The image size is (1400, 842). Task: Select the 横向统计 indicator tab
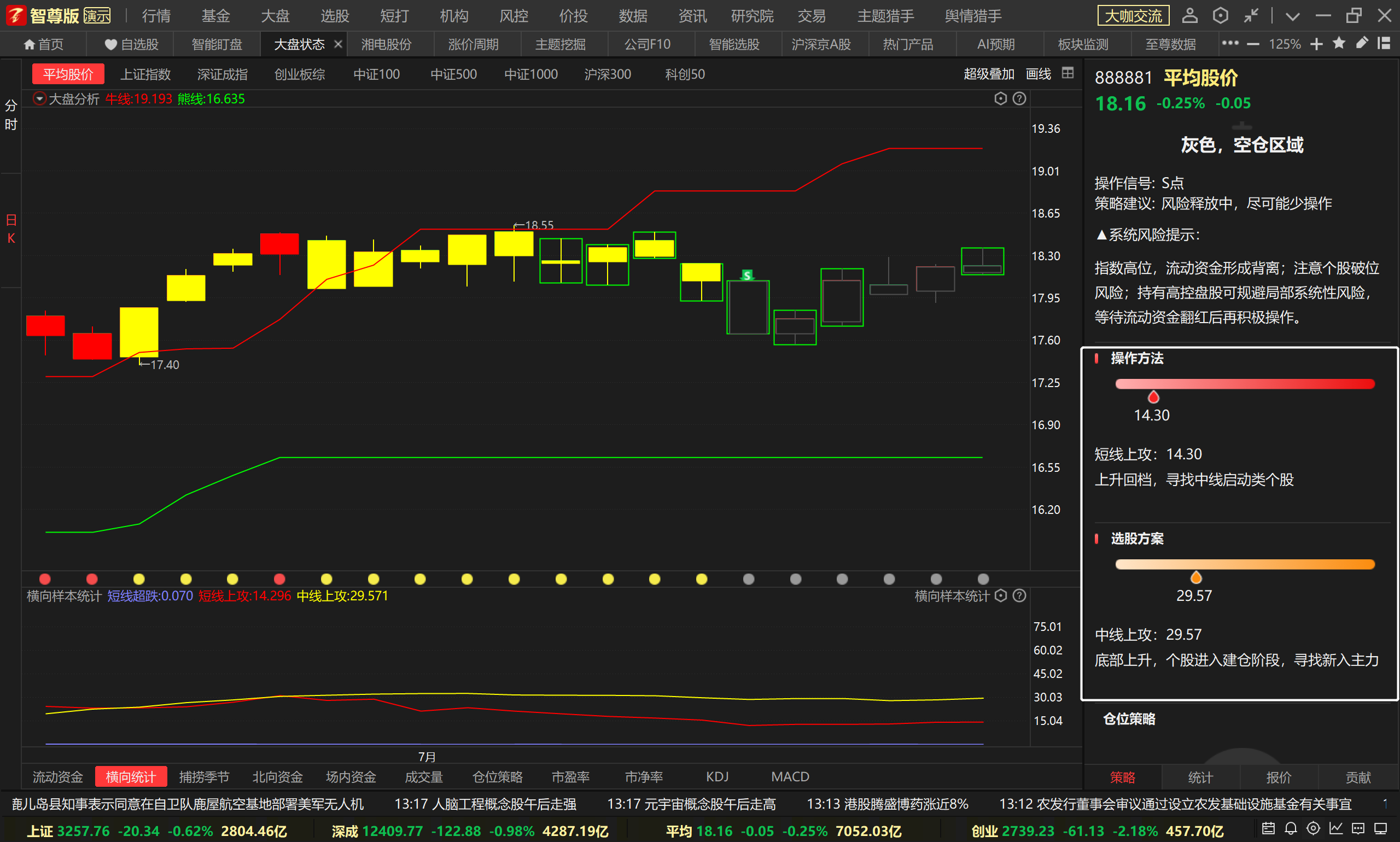(131, 777)
